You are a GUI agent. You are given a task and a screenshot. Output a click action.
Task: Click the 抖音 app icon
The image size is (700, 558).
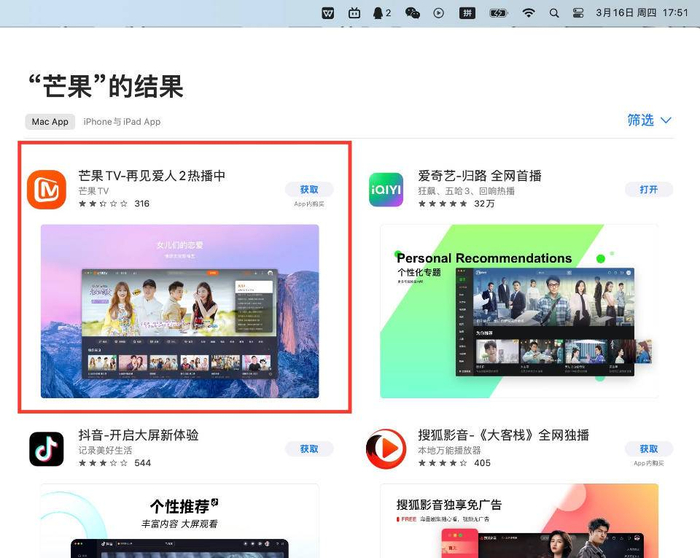click(46, 449)
